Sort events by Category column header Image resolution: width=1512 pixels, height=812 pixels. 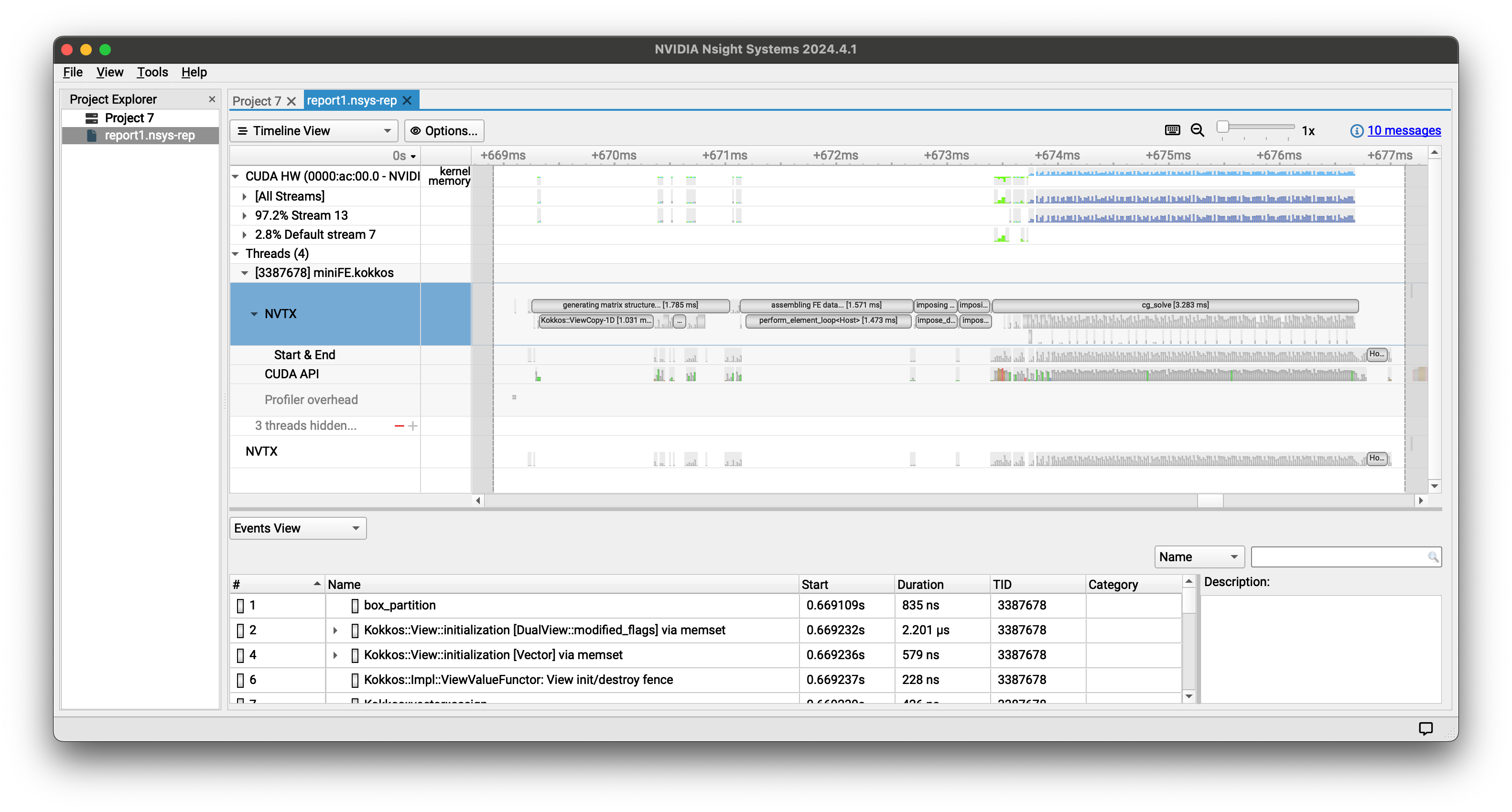pyautogui.click(x=1133, y=584)
